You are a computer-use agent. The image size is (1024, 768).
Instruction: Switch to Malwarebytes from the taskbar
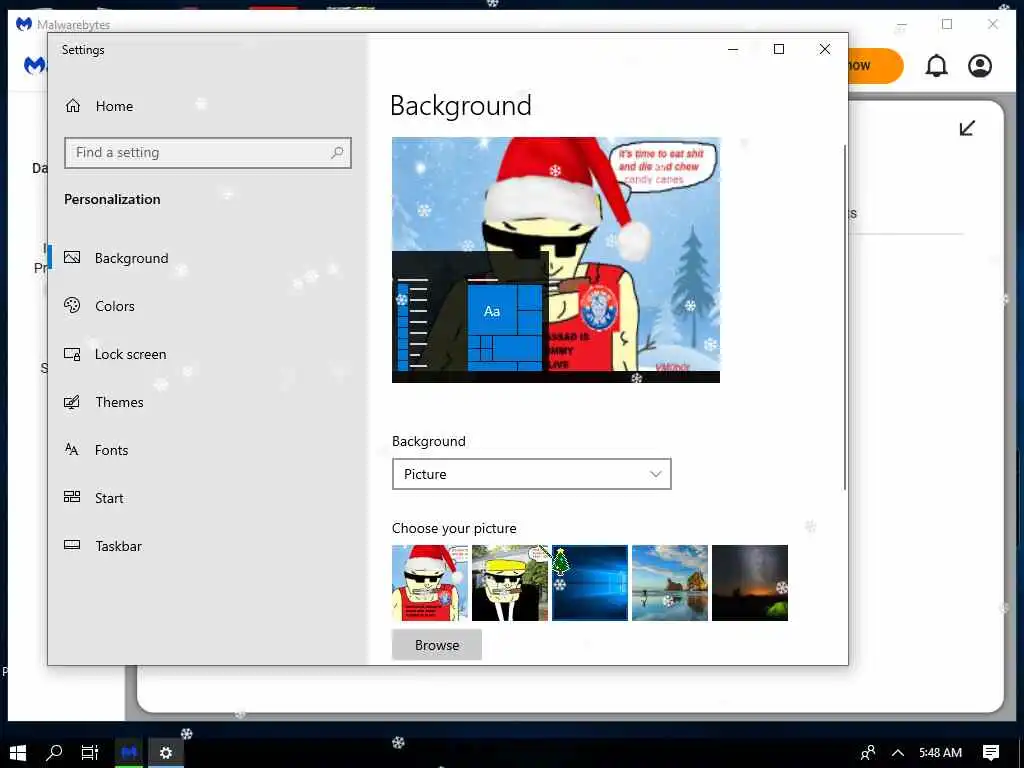(129, 753)
